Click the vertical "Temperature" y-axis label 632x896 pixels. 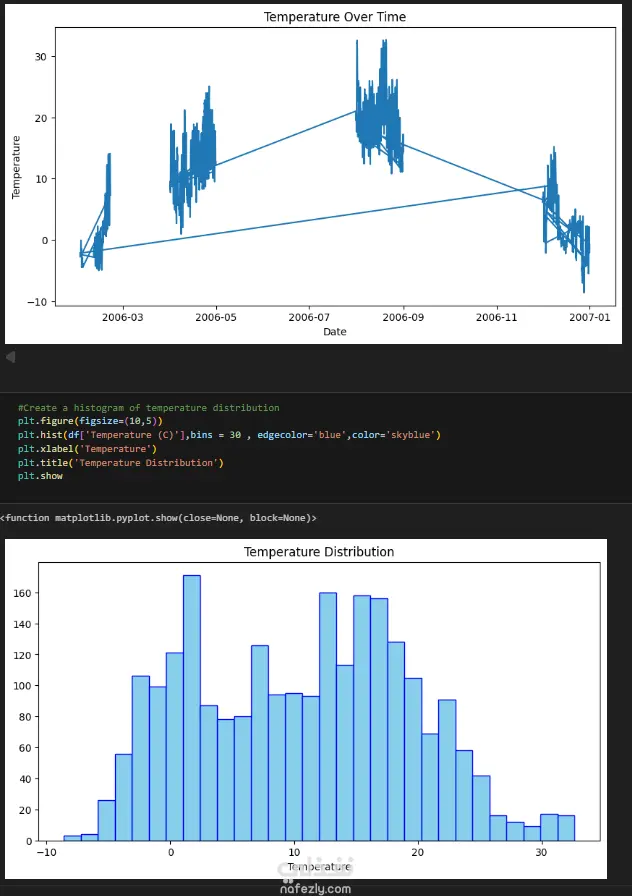(17, 168)
